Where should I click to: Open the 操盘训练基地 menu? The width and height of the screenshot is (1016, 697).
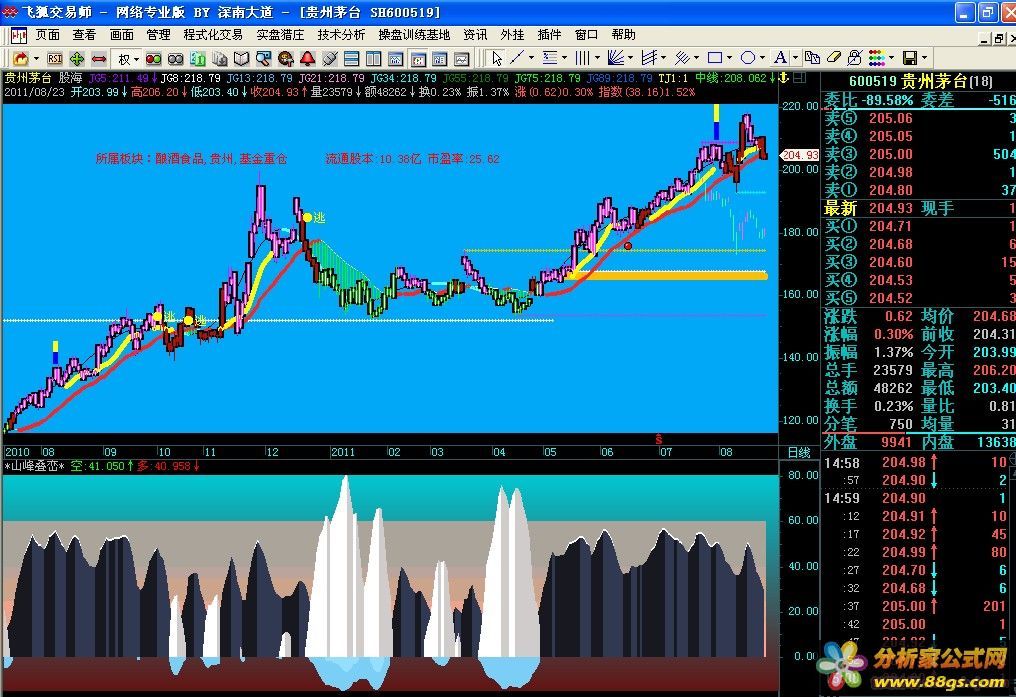[414, 34]
